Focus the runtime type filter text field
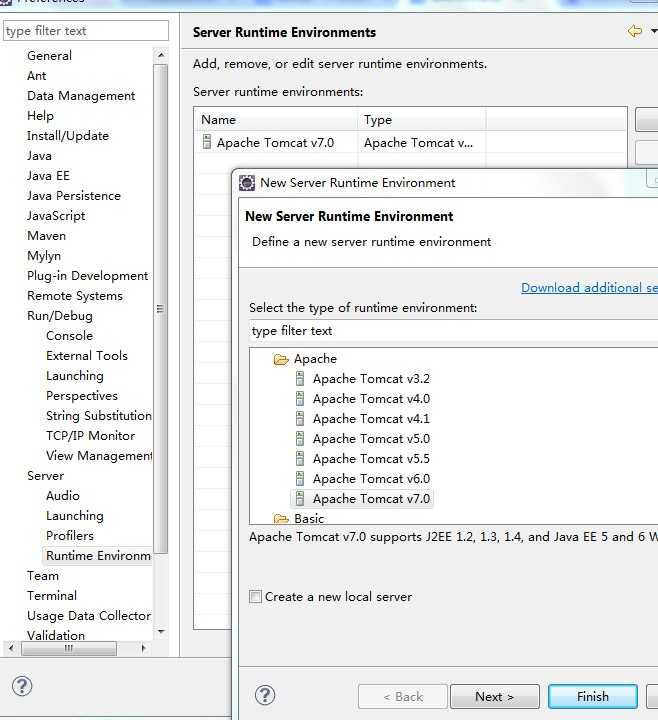 point(454,331)
